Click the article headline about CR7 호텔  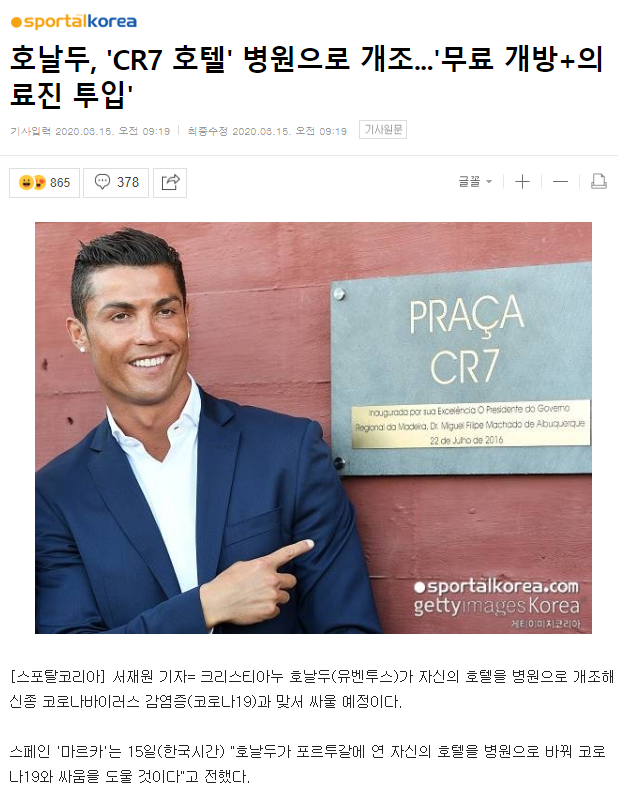[x=306, y=76]
